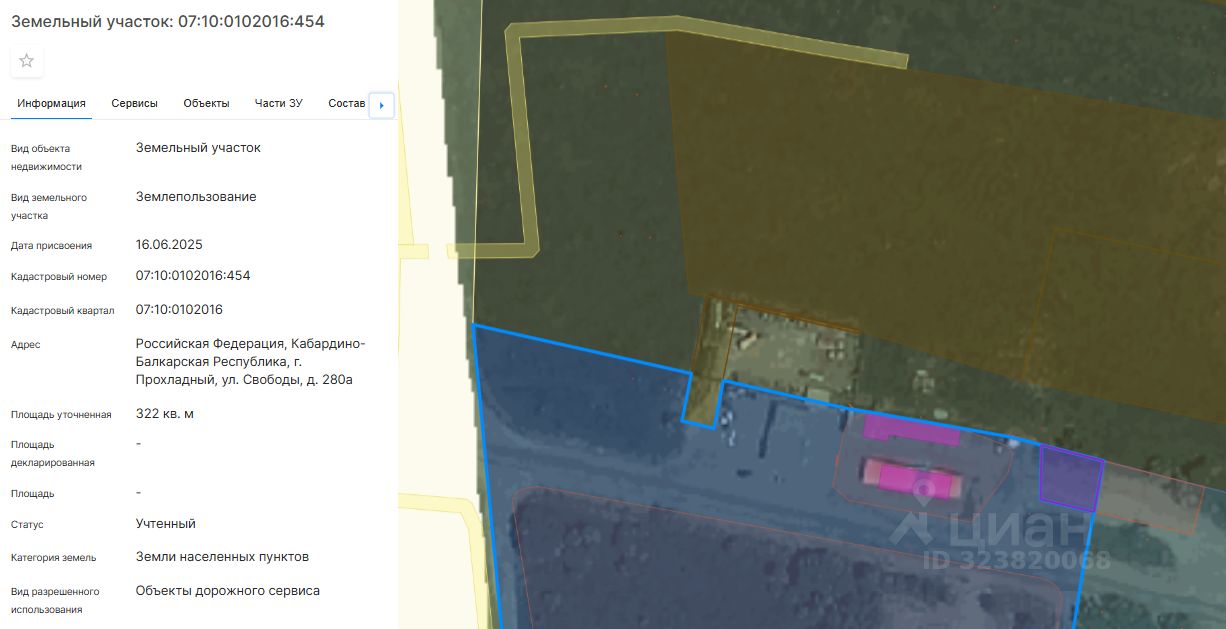Open the Объекты tab
Image resolution: width=1226 pixels, height=629 pixels.
tap(206, 103)
